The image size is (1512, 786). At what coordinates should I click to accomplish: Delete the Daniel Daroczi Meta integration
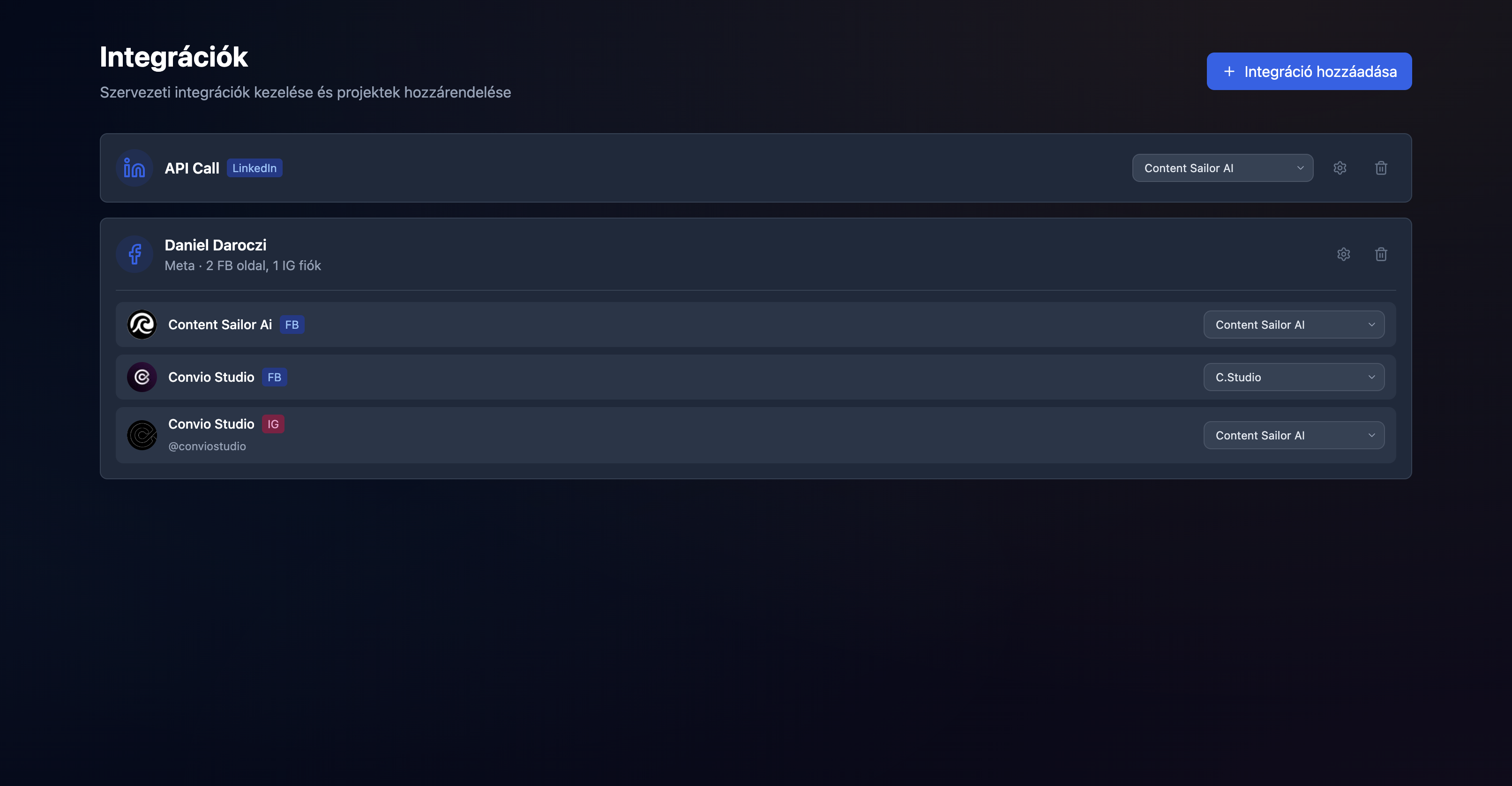[1381, 254]
